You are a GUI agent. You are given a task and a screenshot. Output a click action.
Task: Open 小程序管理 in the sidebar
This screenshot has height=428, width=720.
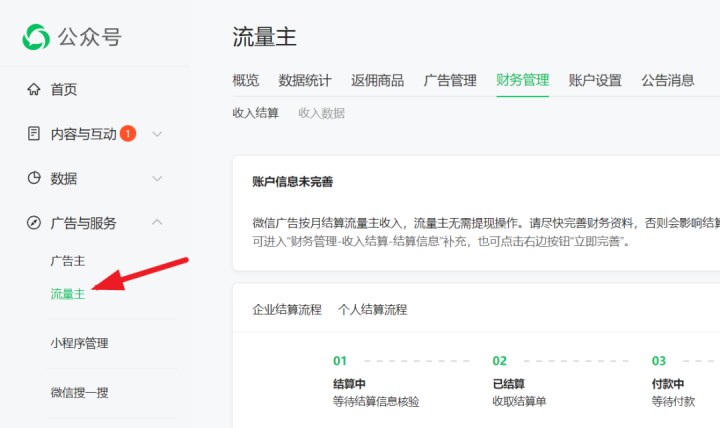[x=79, y=343]
